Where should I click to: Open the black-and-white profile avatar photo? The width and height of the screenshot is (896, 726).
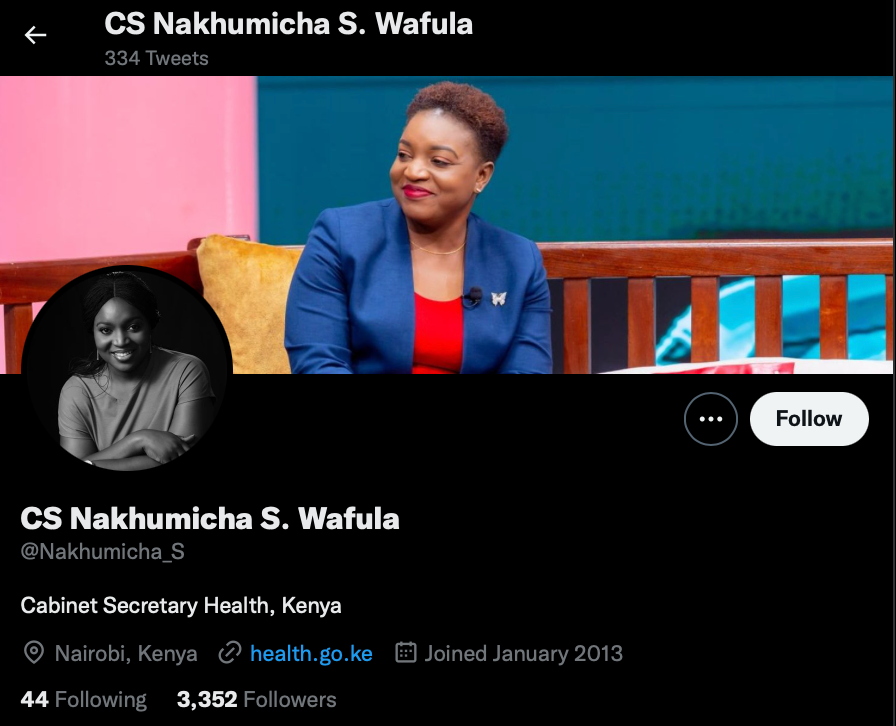click(x=127, y=369)
